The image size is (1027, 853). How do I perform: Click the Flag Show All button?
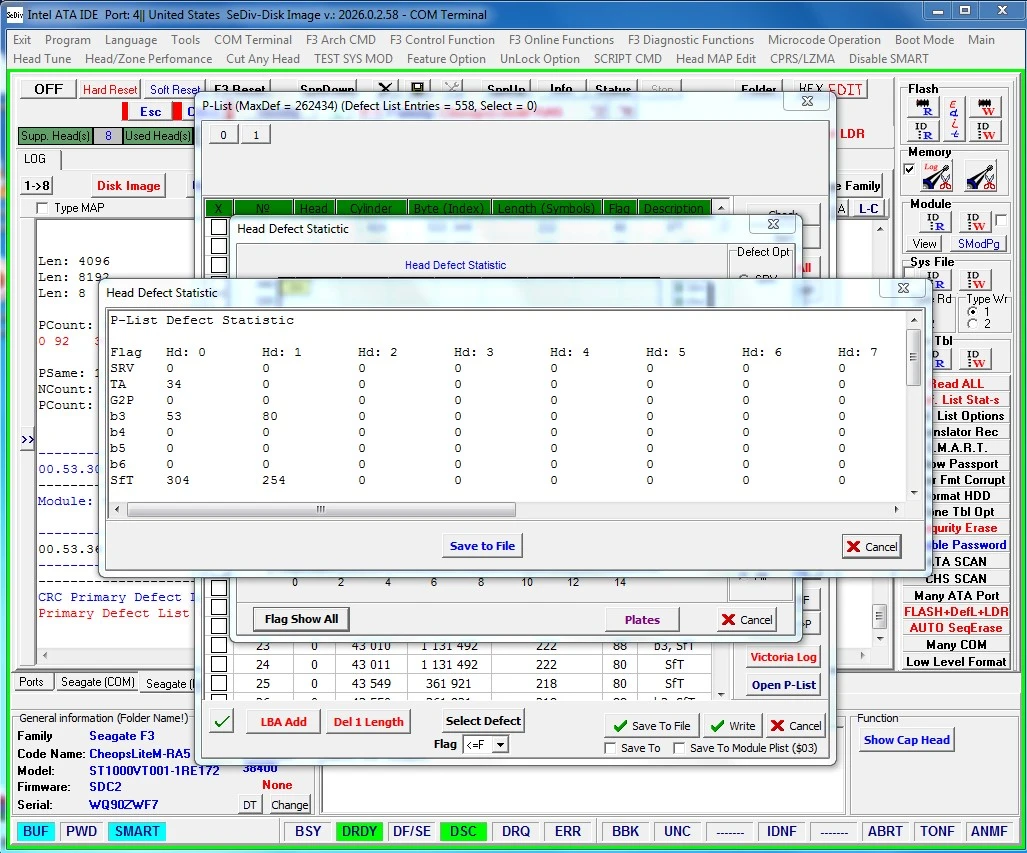[x=301, y=619]
